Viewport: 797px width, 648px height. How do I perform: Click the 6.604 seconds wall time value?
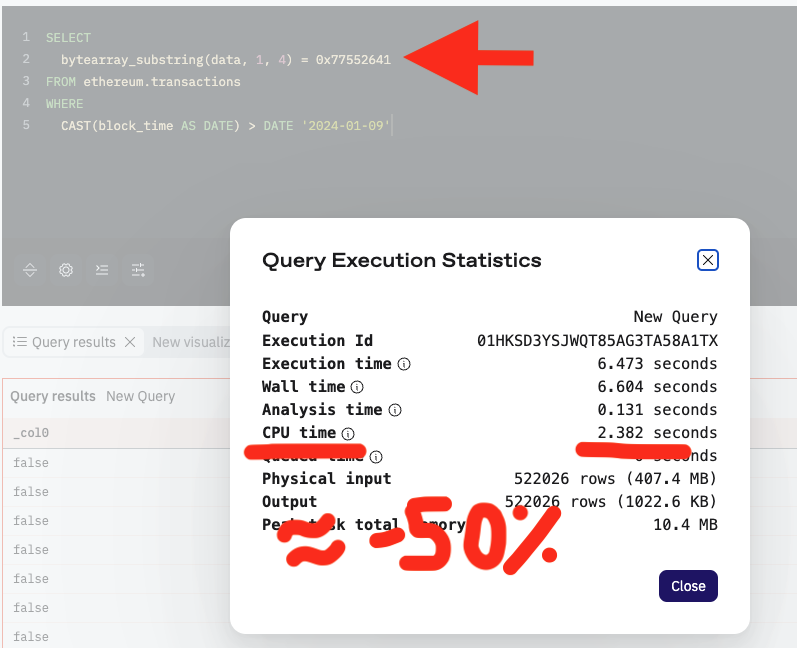pos(657,387)
